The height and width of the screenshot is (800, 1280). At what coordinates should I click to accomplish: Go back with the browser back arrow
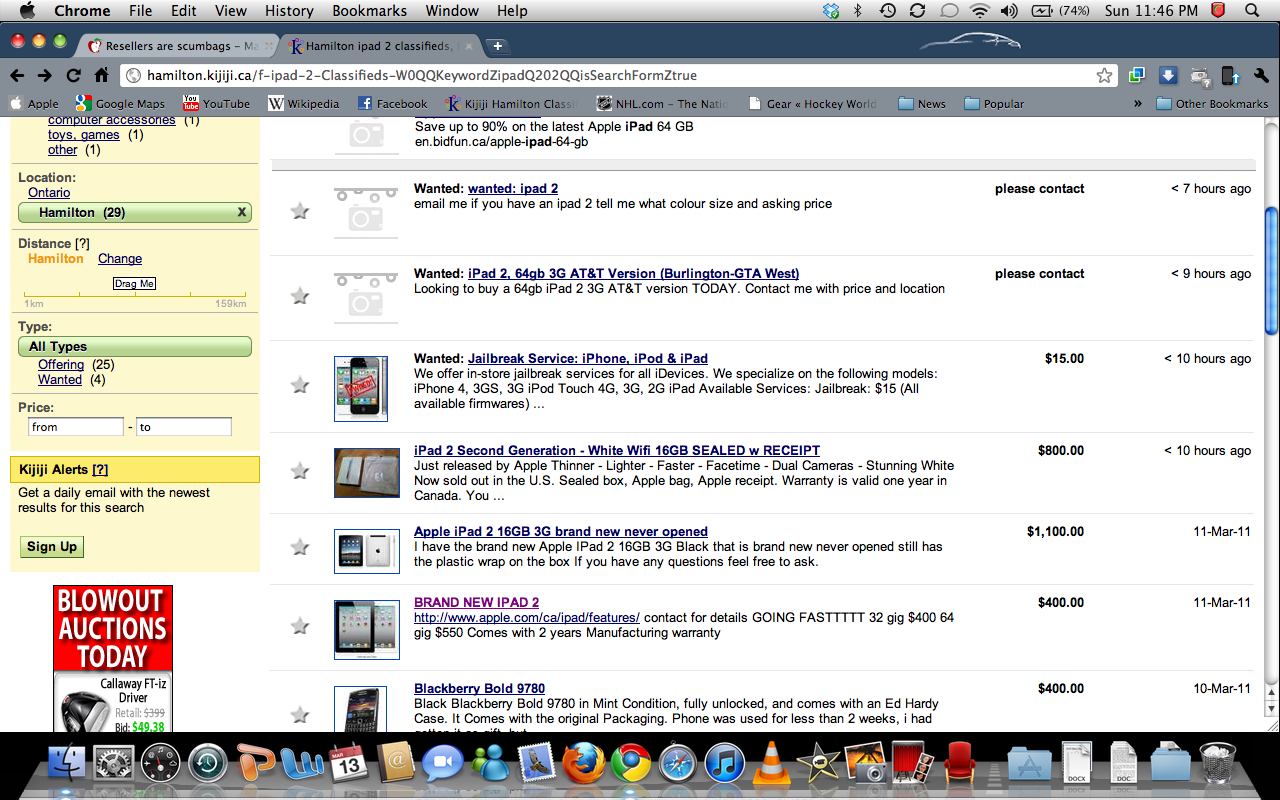pyautogui.click(x=17, y=76)
